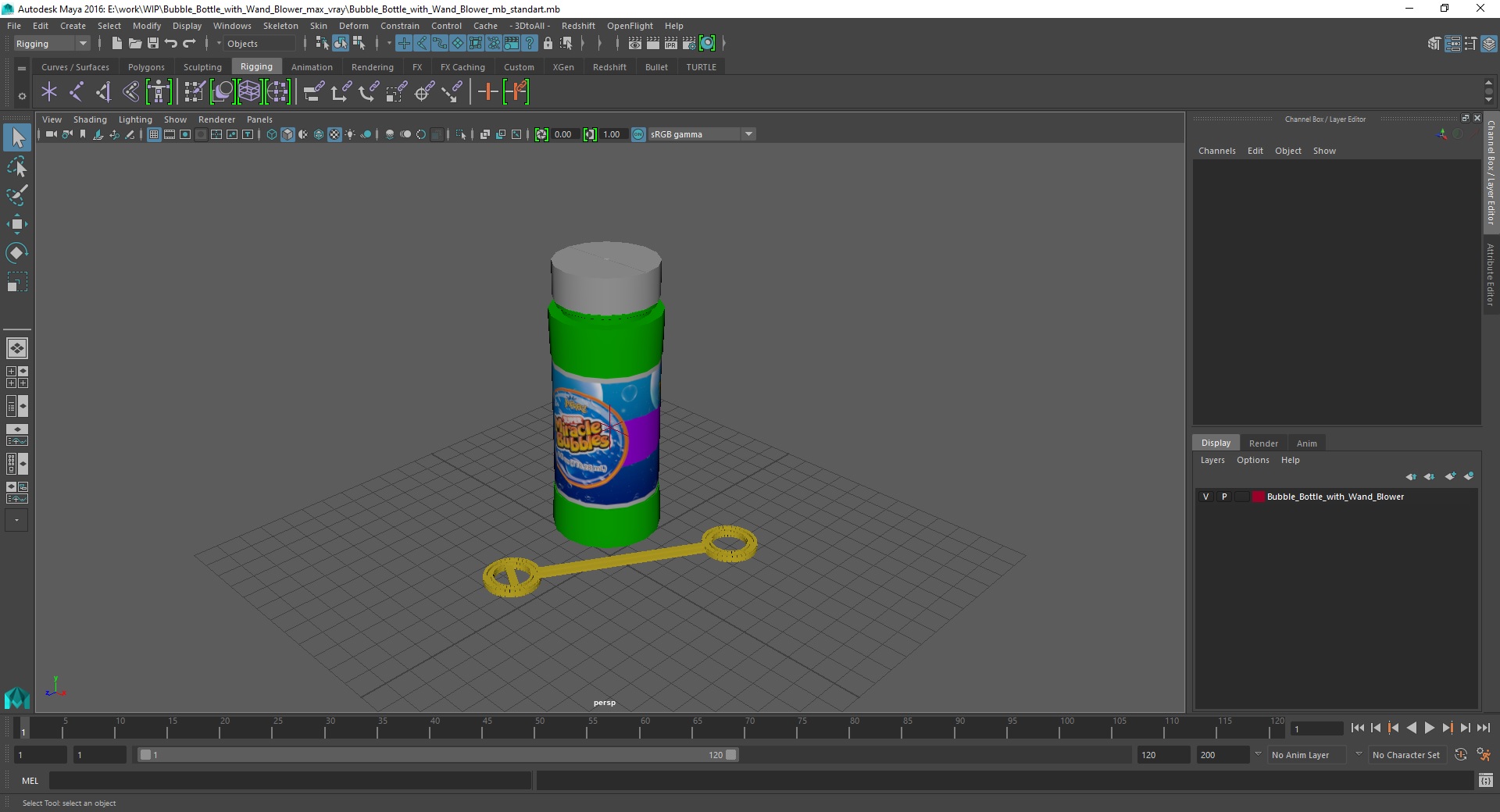This screenshot has width=1500, height=812.
Task: Click the play backwards button
Action: (1412, 728)
